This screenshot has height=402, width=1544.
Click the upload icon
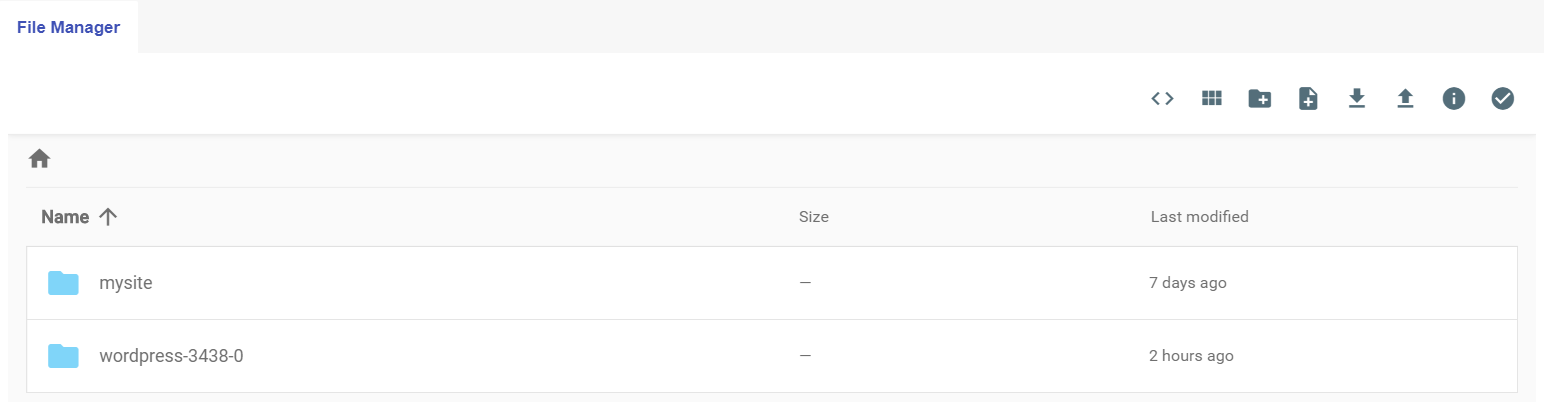click(1405, 98)
